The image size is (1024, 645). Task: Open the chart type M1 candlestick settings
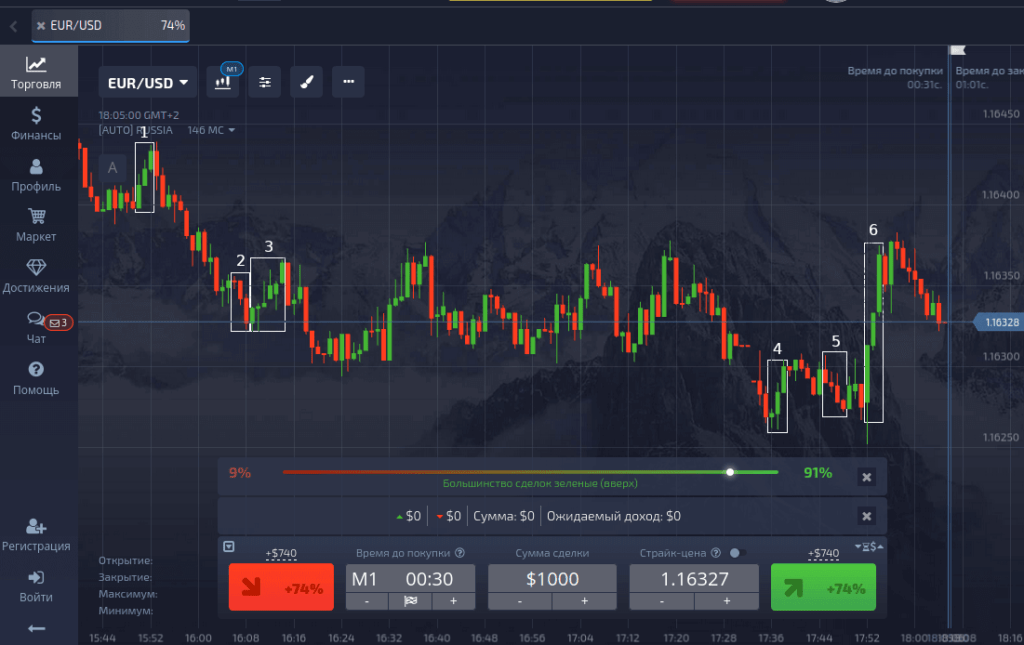pos(223,82)
